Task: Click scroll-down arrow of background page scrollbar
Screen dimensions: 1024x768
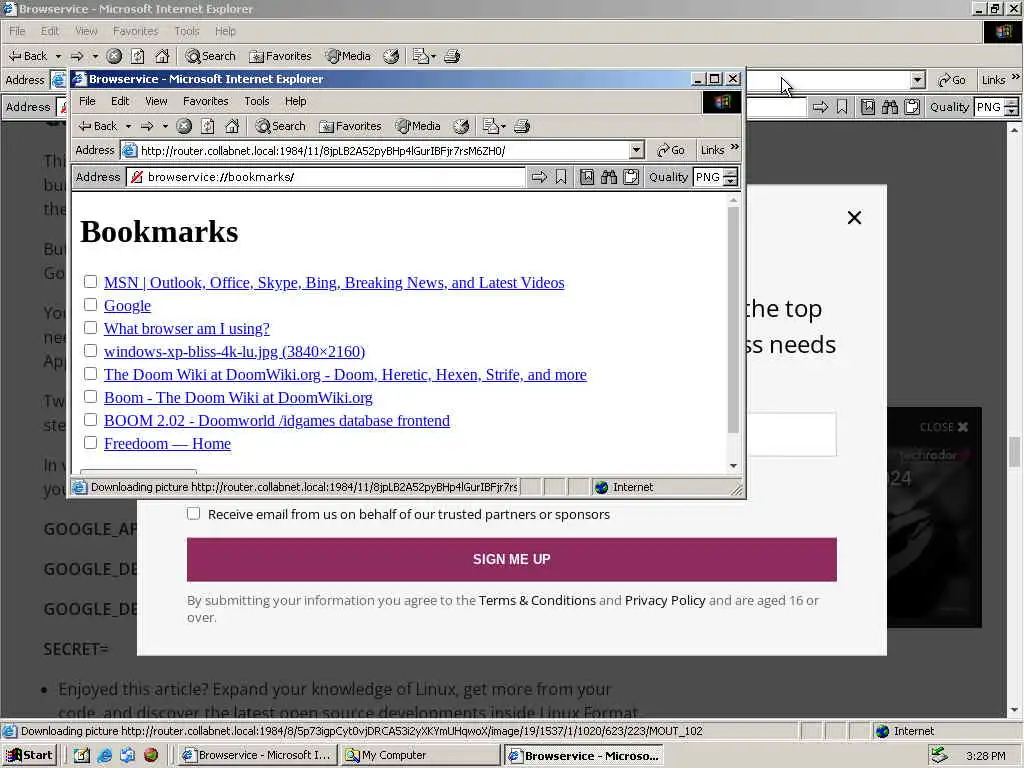Action: pos(1014,710)
